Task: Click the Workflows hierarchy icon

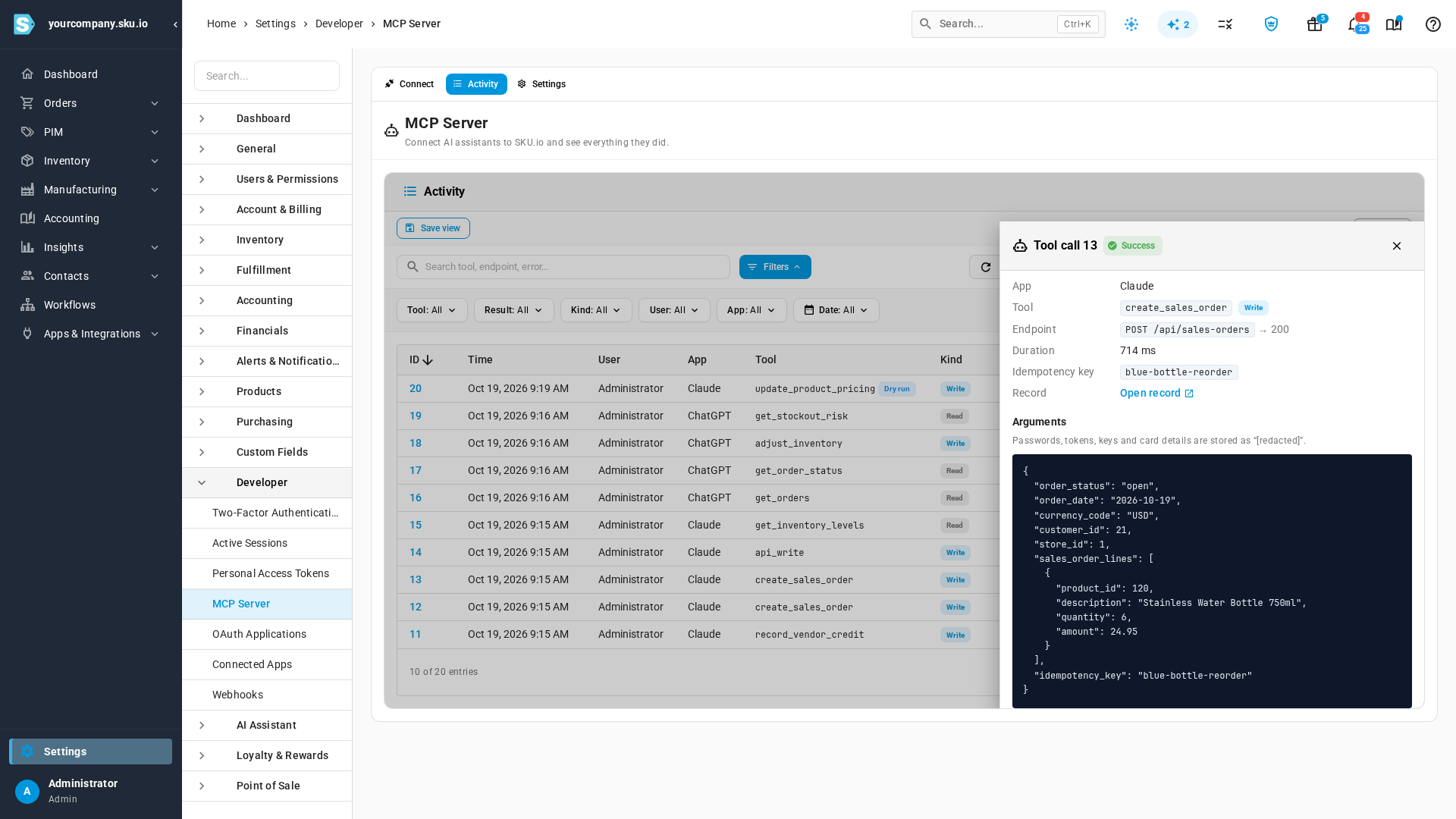Action: [x=27, y=305]
